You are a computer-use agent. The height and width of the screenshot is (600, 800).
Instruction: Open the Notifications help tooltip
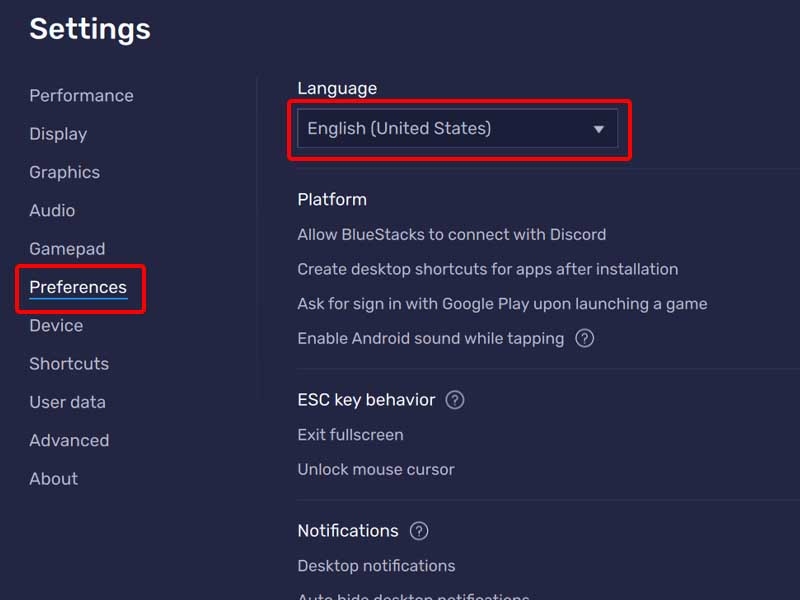pyautogui.click(x=417, y=531)
